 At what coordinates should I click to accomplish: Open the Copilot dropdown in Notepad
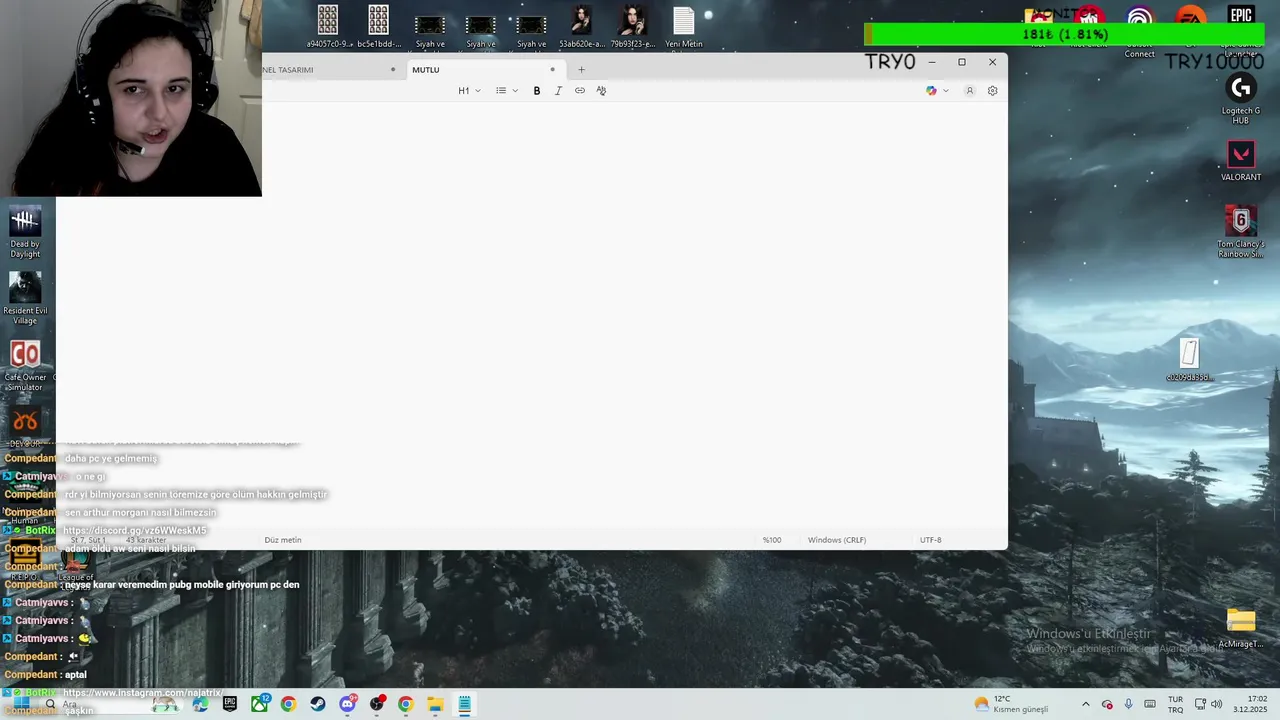click(x=937, y=91)
